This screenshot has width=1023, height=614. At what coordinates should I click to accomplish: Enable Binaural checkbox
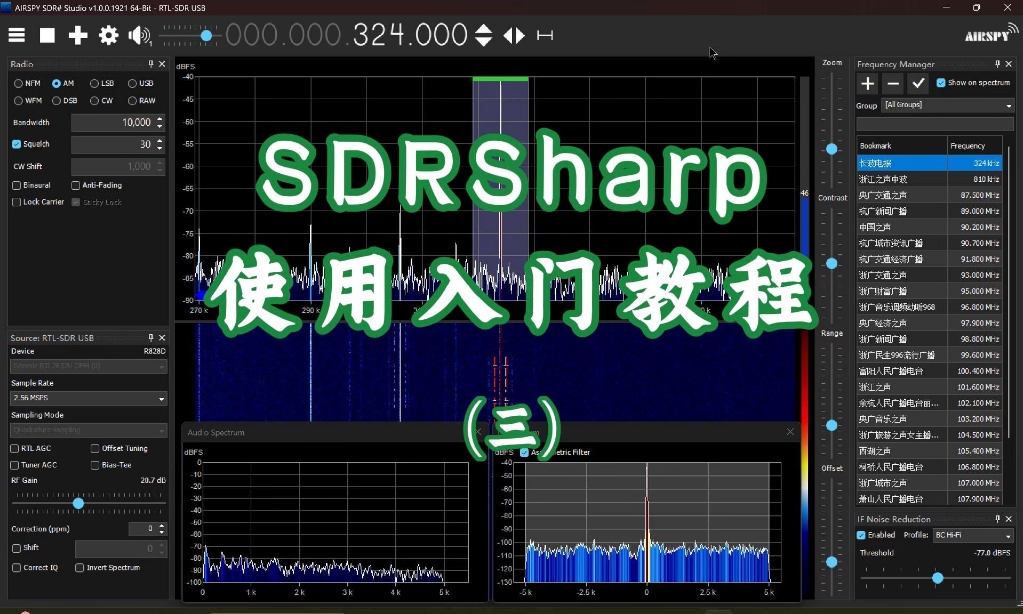tap(16, 185)
